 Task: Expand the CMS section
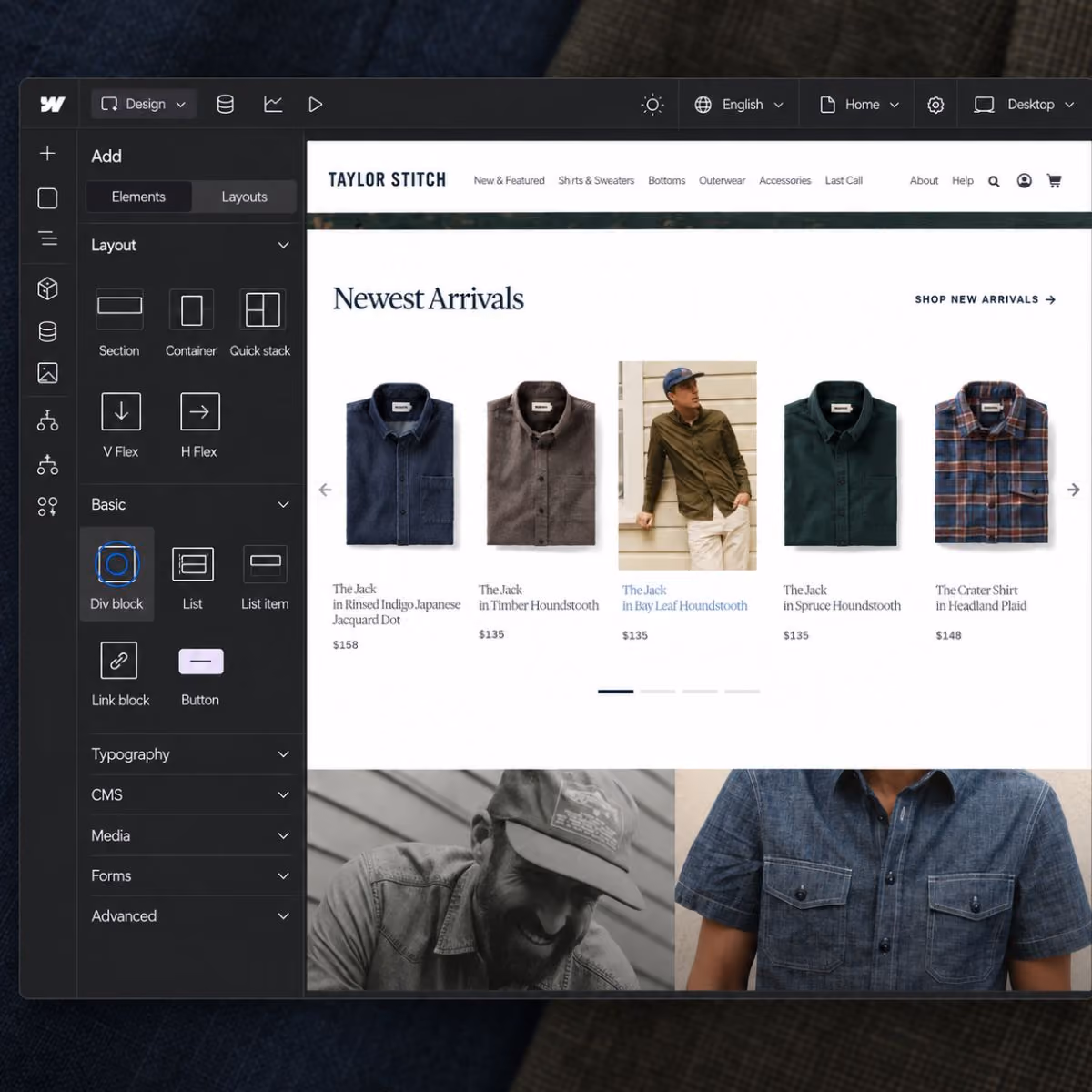pyautogui.click(x=190, y=794)
